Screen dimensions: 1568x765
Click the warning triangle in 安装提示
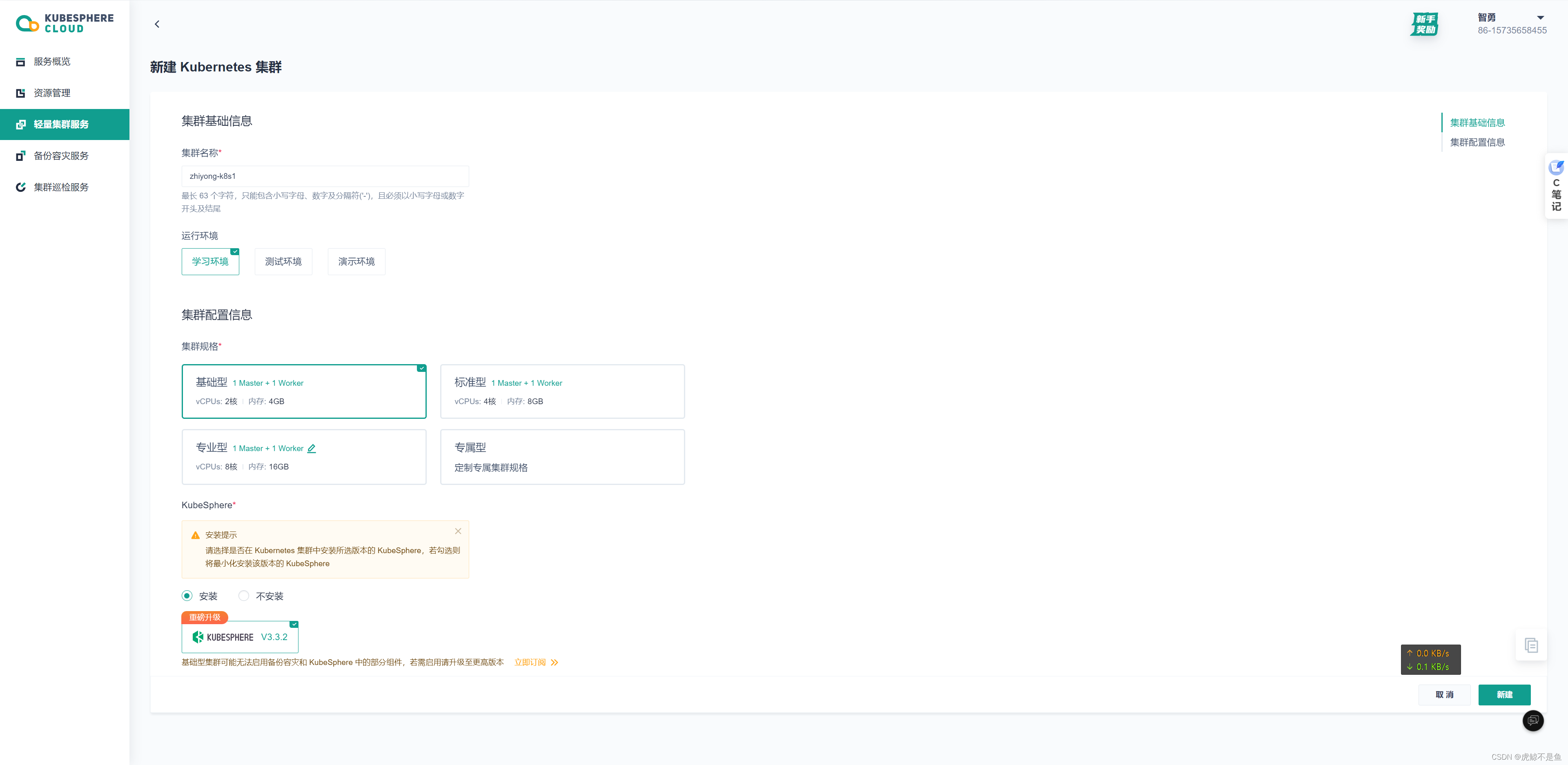[x=196, y=535]
